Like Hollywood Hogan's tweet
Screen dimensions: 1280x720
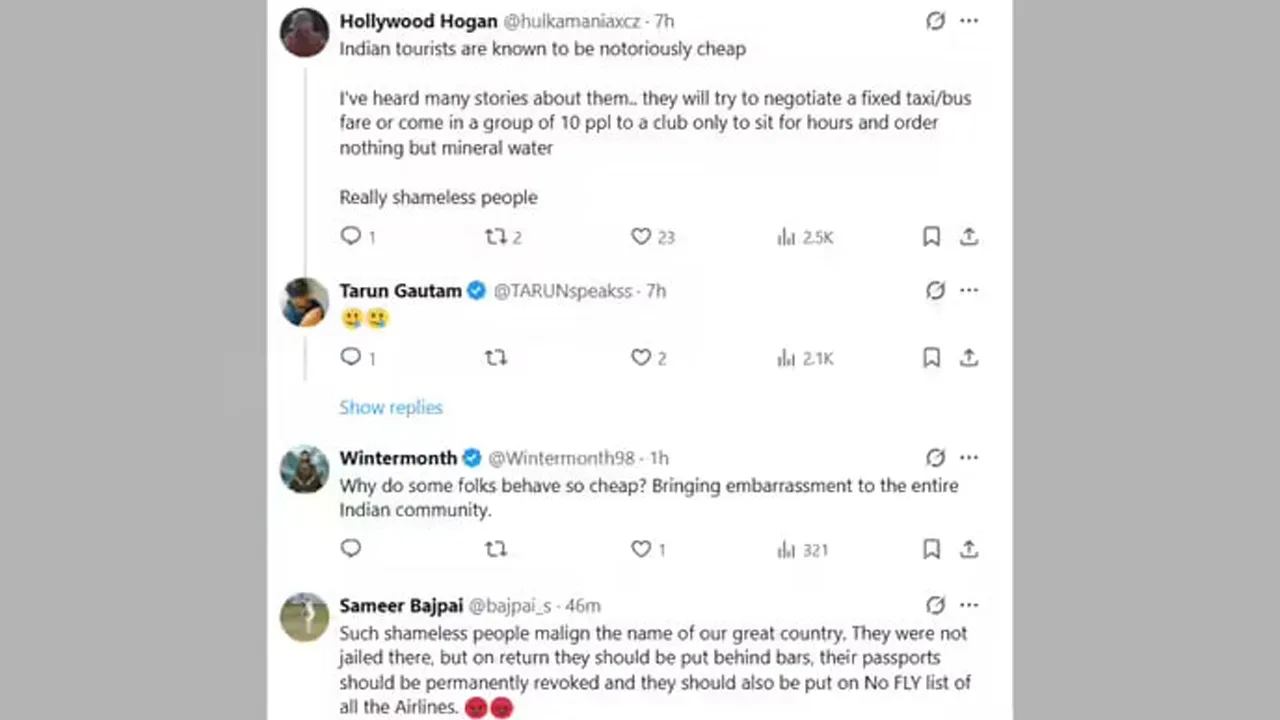tap(641, 237)
